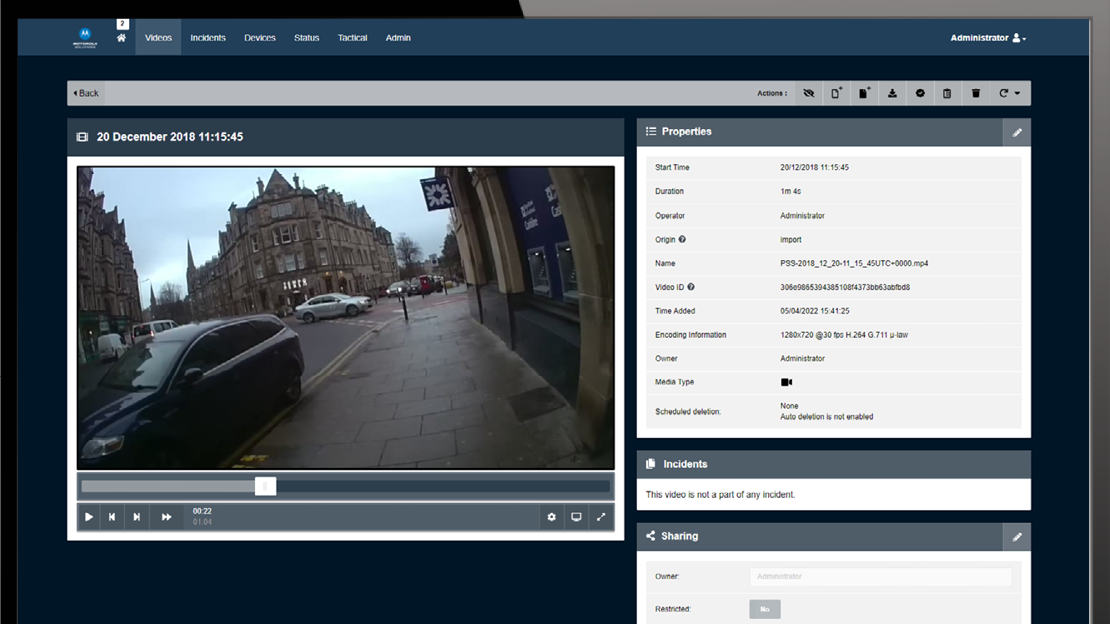This screenshot has width=1110, height=624.
Task: Go to the Devices tab
Action: [260, 38]
